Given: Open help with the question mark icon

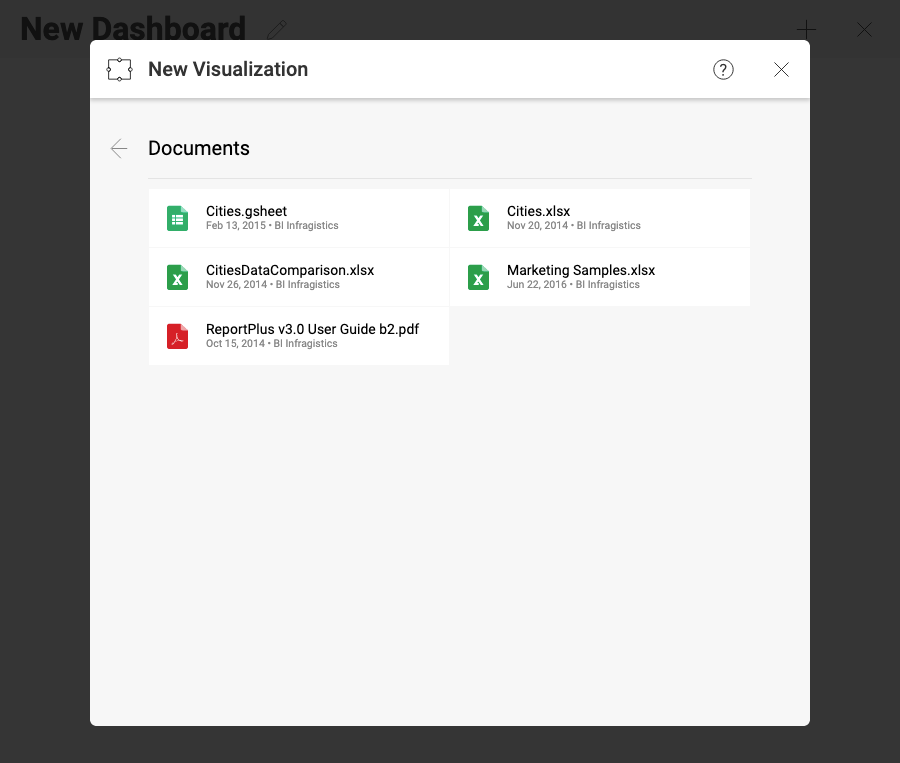Looking at the screenshot, I should pyautogui.click(x=723, y=69).
